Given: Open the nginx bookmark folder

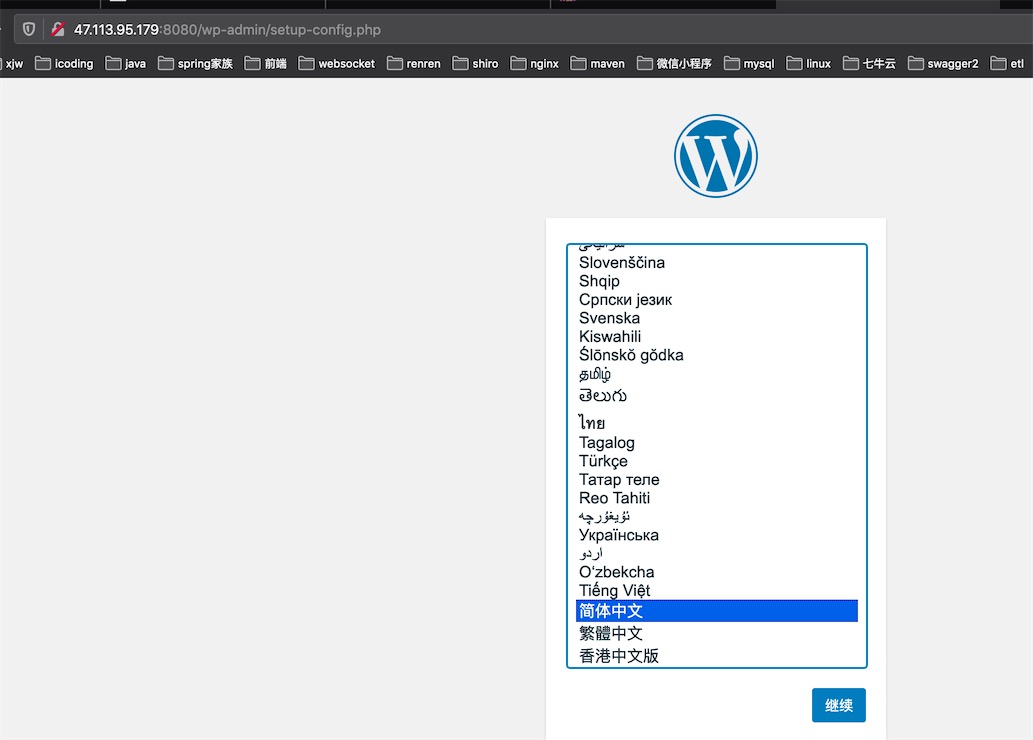Looking at the screenshot, I should pyautogui.click(x=535, y=63).
